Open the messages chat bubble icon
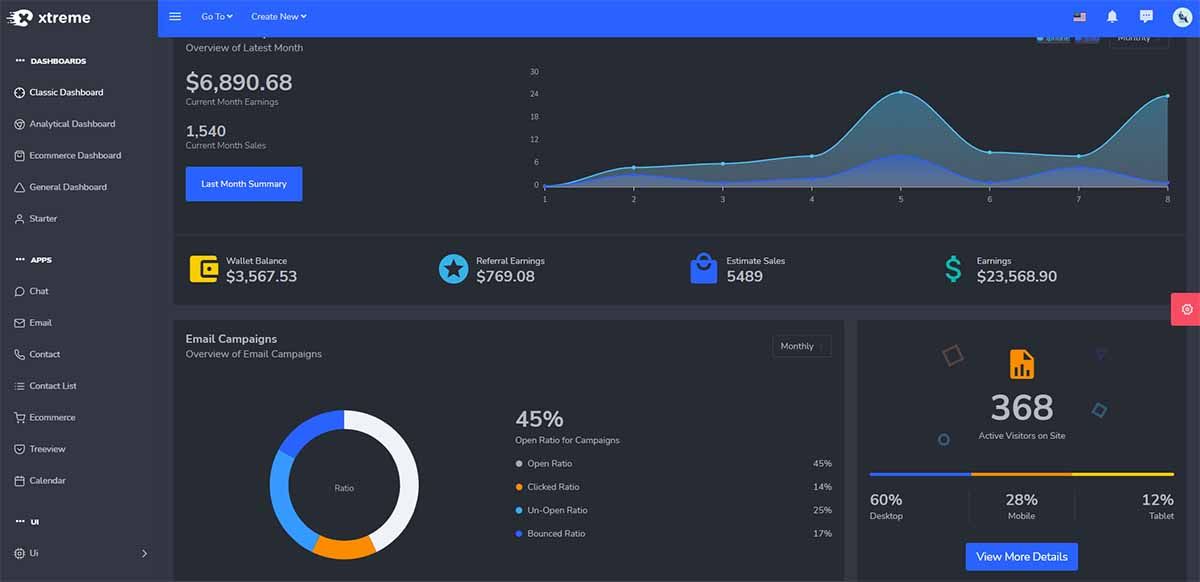Screen dimensions: 1200x582 (1146, 17)
